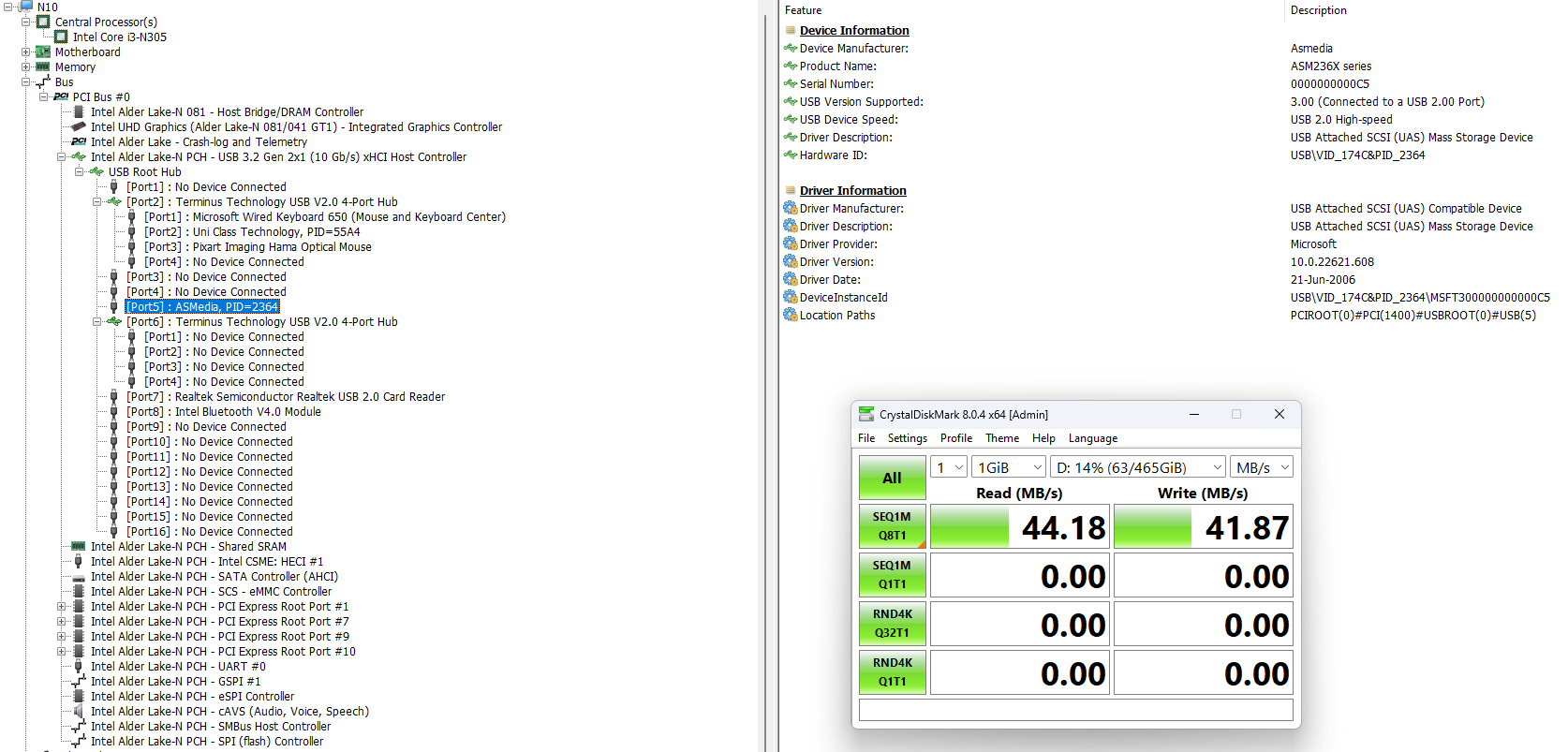Expand PCI Express Root Port #1

click(62, 607)
